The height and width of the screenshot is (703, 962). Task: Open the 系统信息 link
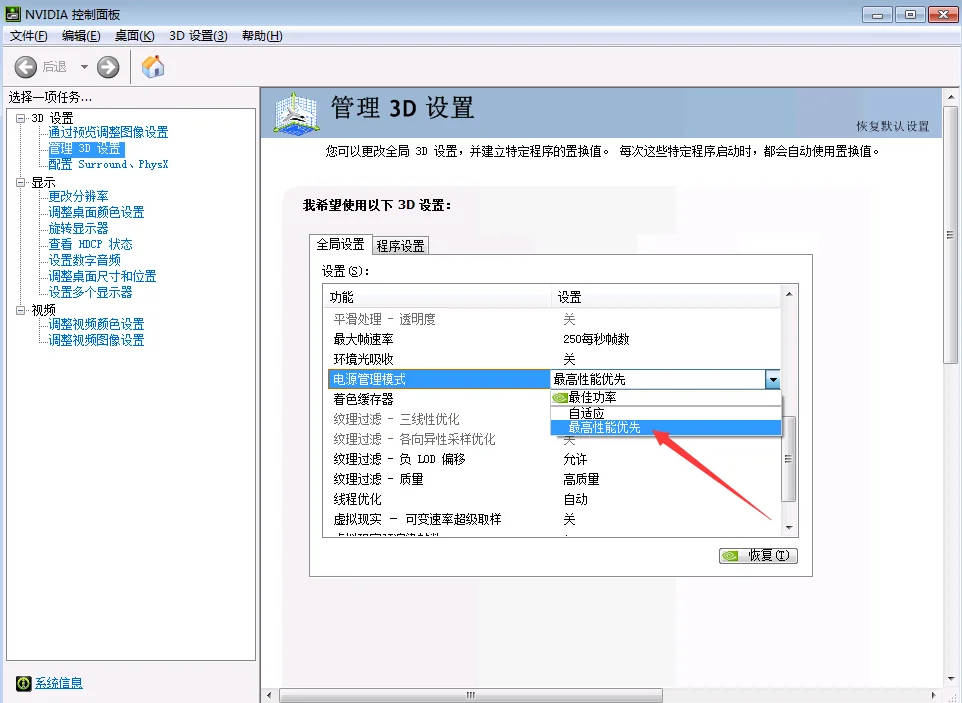click(x=58, y=683)
